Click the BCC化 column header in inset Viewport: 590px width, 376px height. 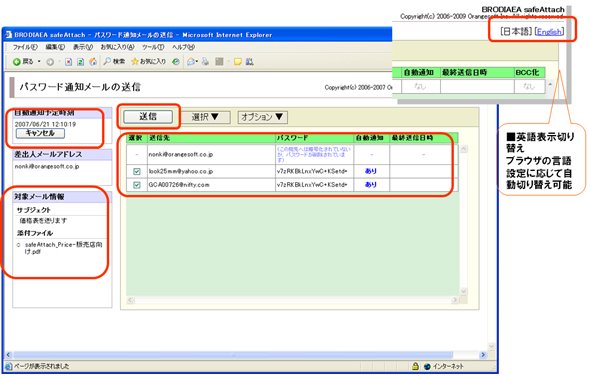[x=528, y=72]
